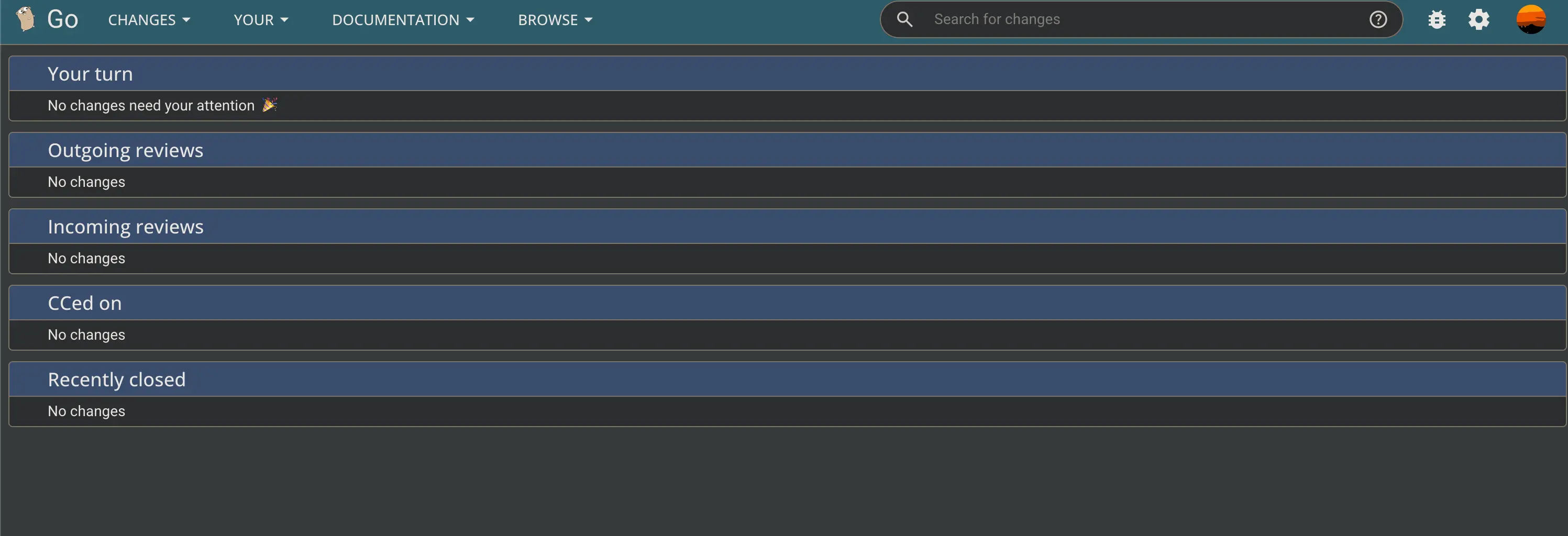
Task: Click the Incoming reviews heading
Action: 125,226
